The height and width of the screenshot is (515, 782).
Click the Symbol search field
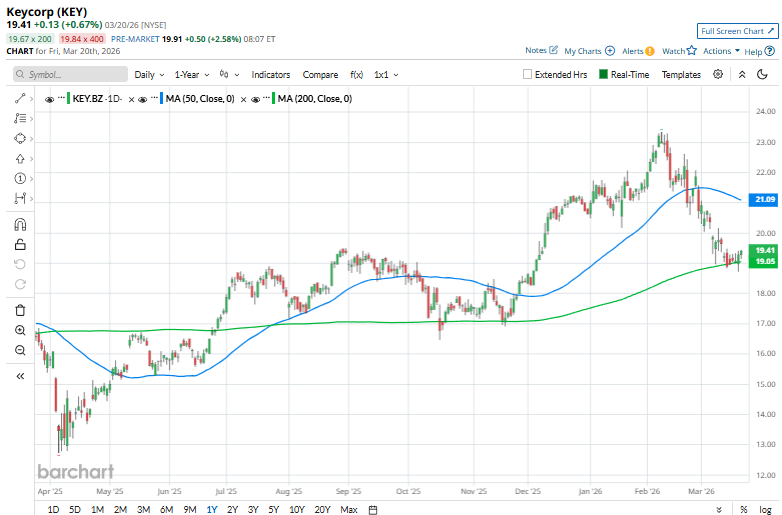72,74
